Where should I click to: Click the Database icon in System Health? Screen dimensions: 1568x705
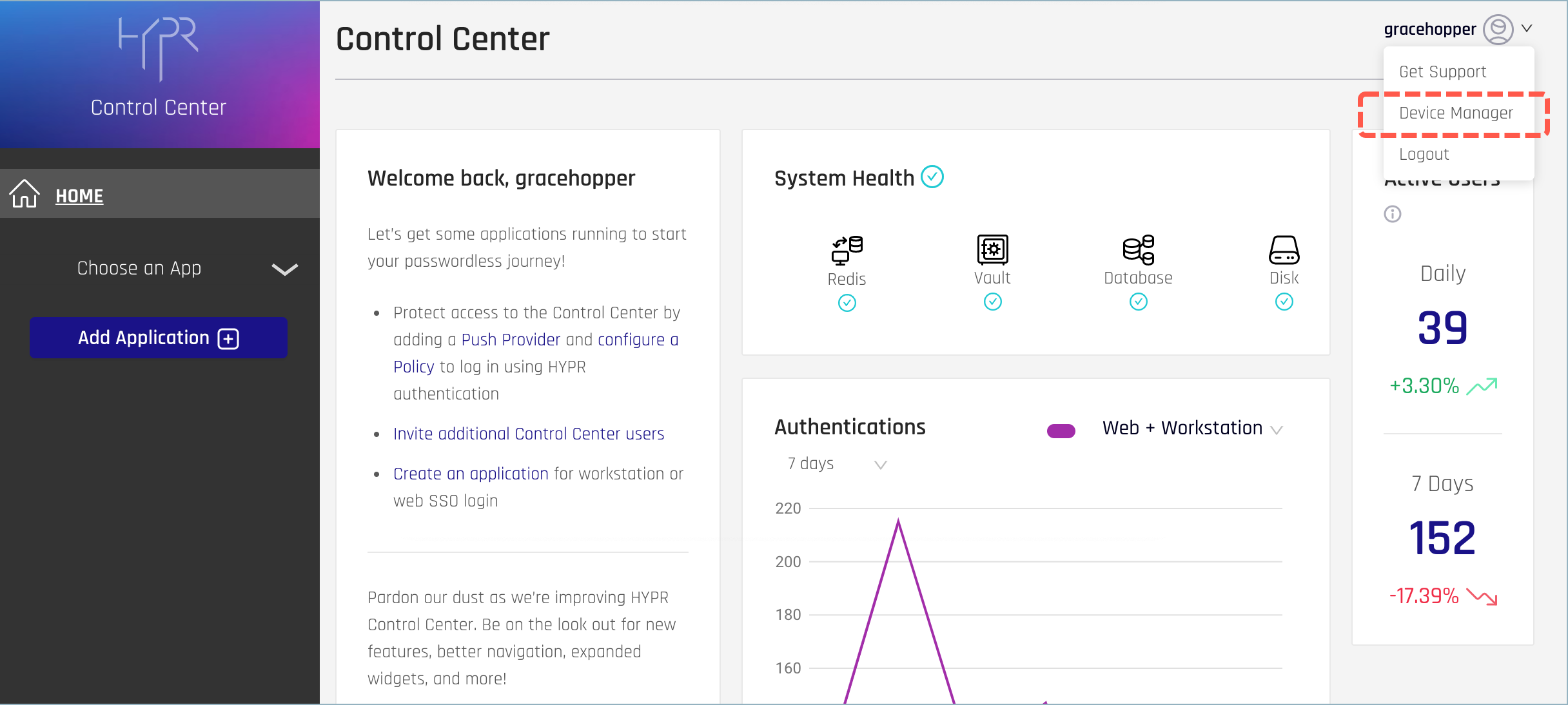(1138, 249)
